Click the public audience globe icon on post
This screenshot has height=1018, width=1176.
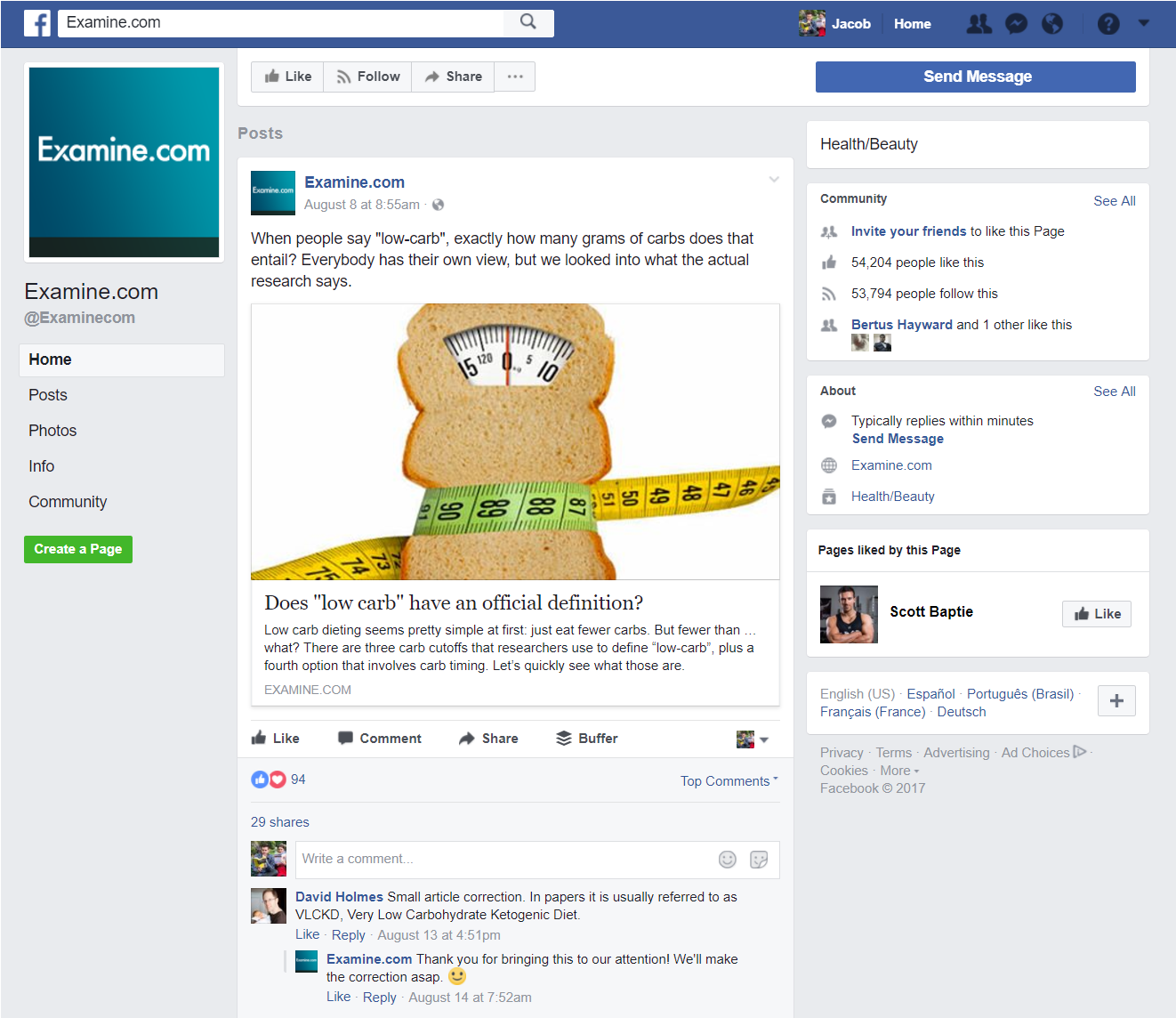coord(438,205)
